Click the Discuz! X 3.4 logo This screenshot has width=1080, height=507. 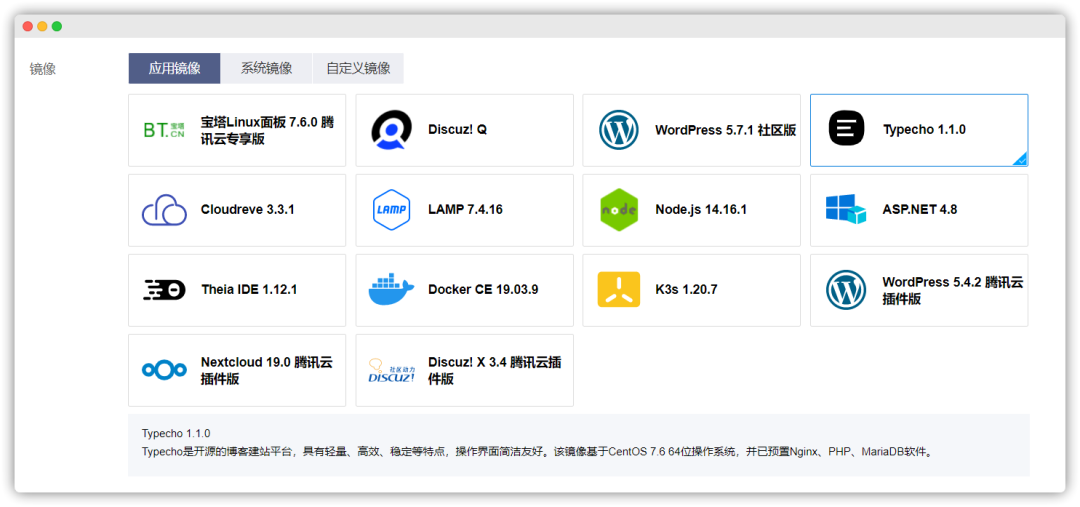point(391,371)
